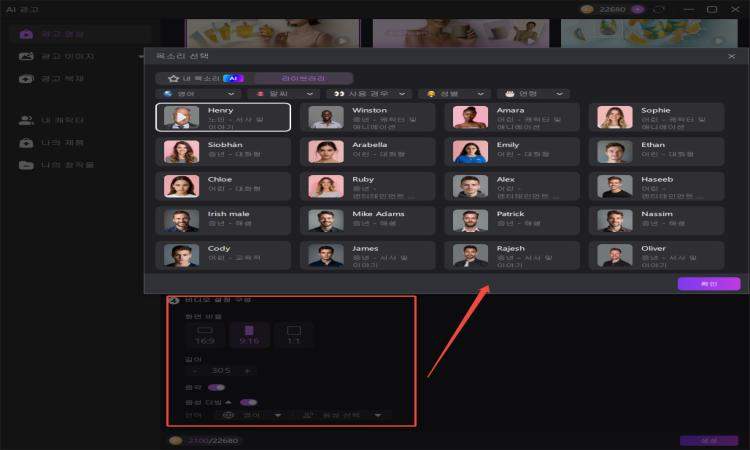Click the 22680 credits count in title bar
Viewport: 750px width, 450px height.
[612, 9]
